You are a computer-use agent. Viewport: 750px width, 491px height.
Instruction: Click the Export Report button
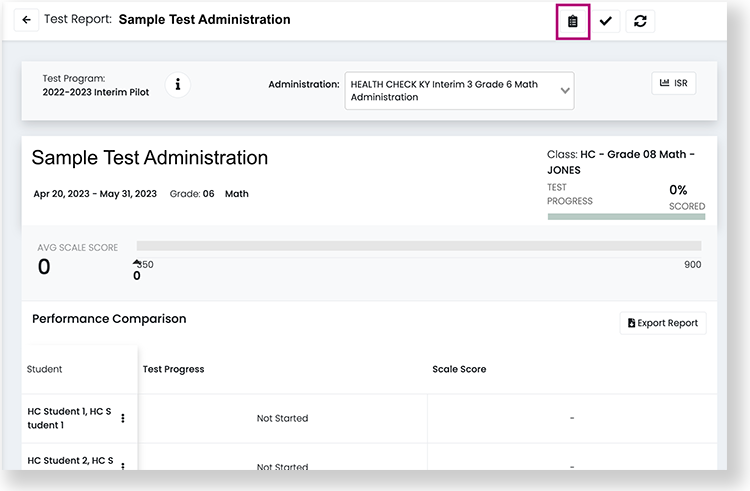(663, 323)
